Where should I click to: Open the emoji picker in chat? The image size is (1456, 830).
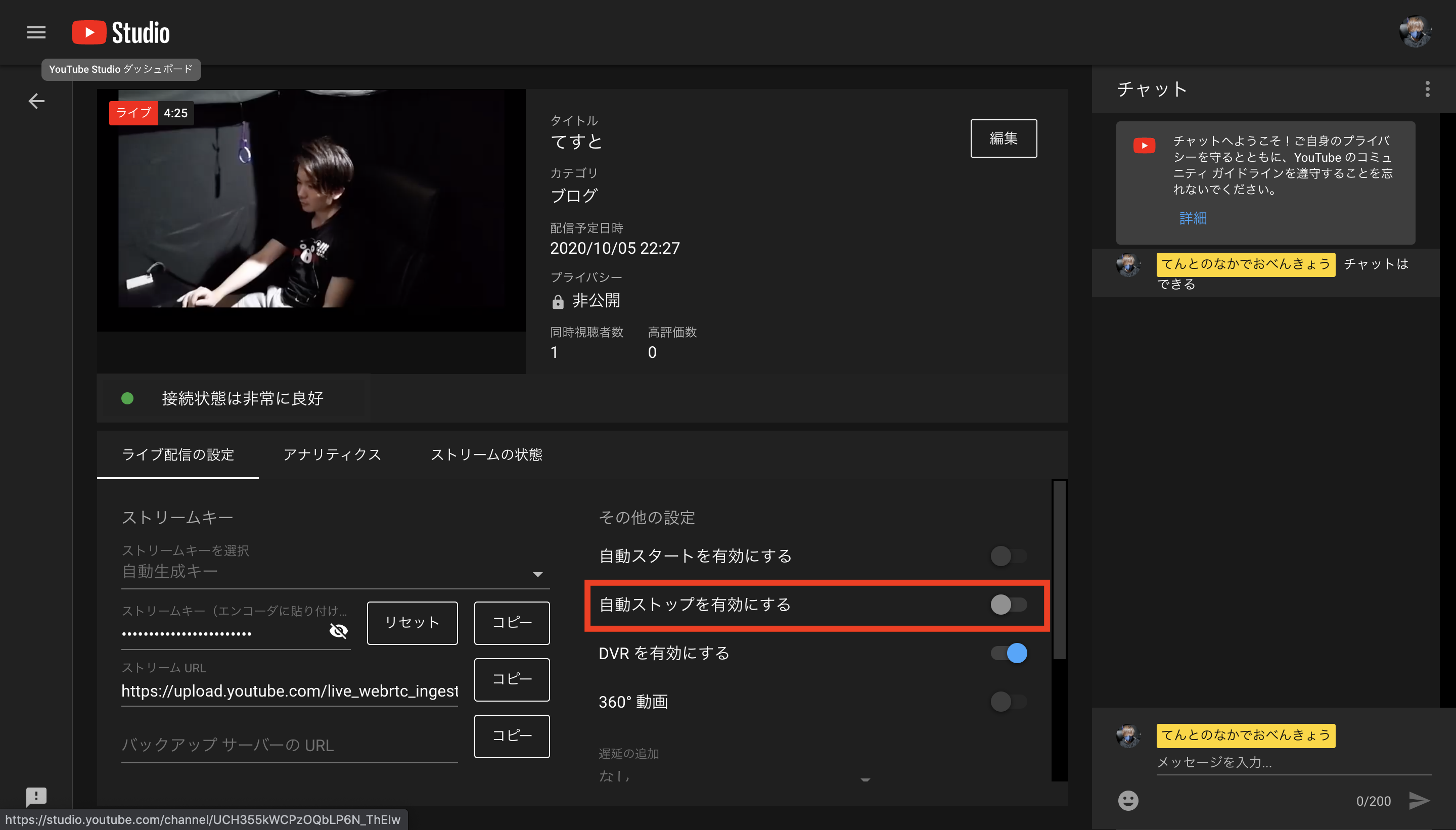pos(1128,800)
